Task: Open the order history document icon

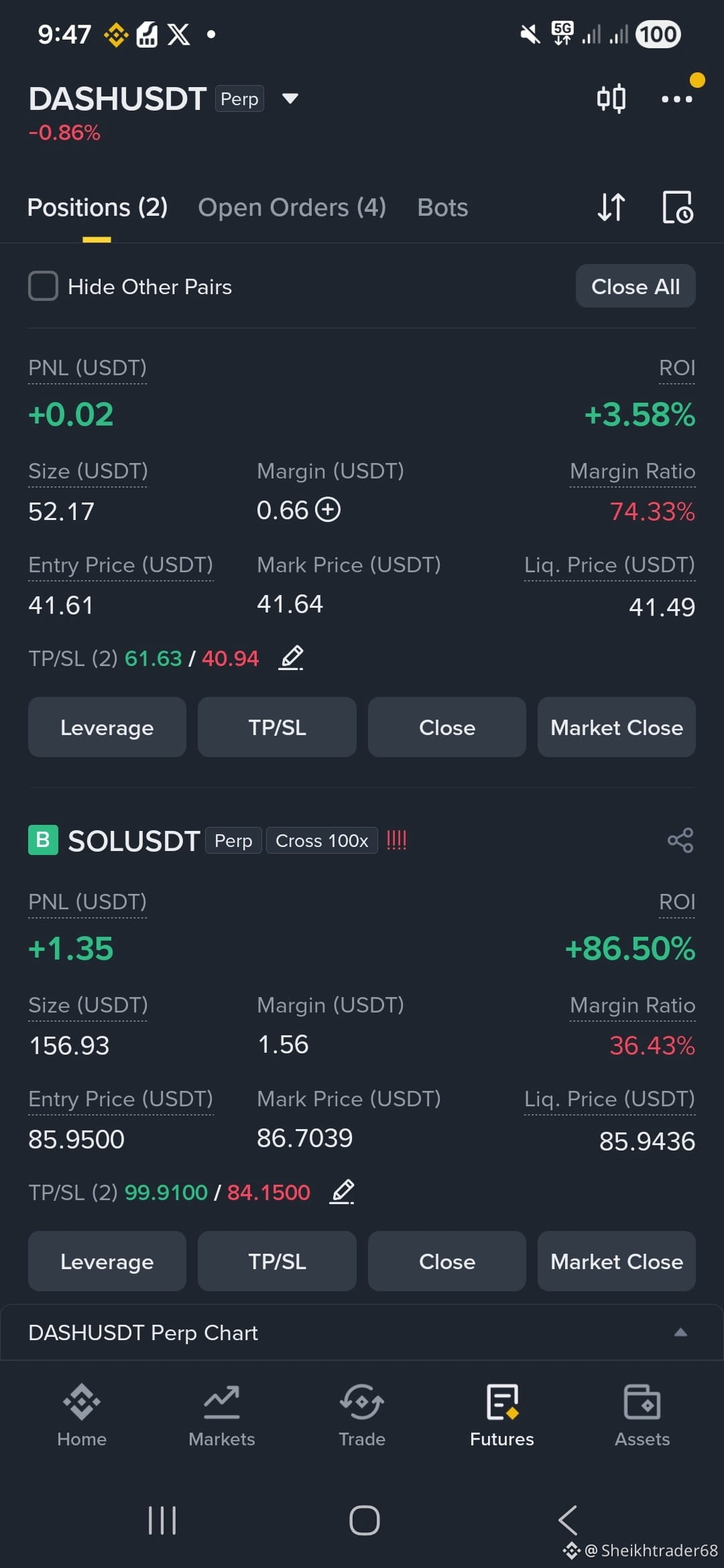Action: coord(677,207)
